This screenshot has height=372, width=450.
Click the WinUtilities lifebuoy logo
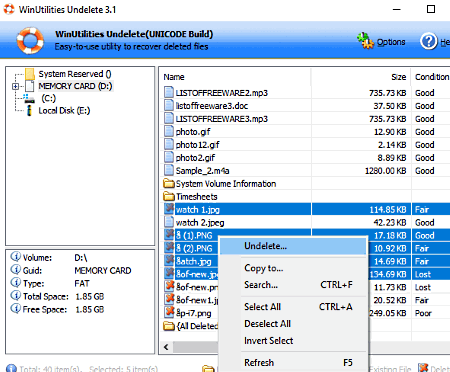click(30, 40)
